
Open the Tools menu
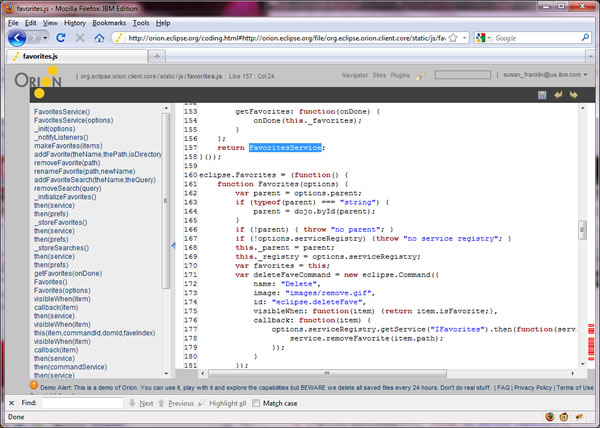coord(141,21)
